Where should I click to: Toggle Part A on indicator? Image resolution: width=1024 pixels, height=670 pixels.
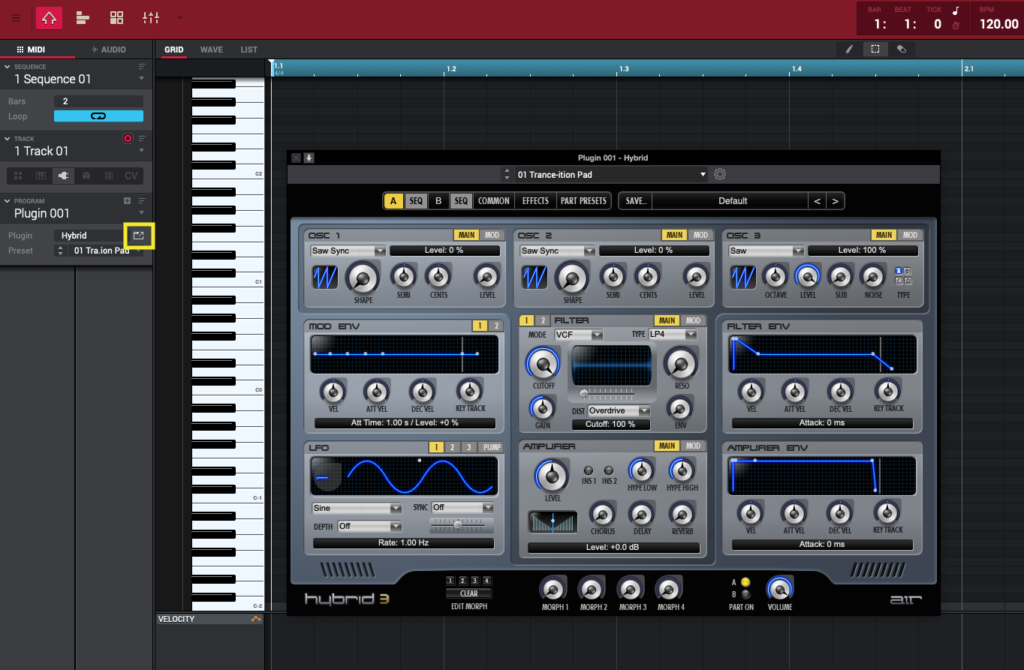[x=745, y=582]
